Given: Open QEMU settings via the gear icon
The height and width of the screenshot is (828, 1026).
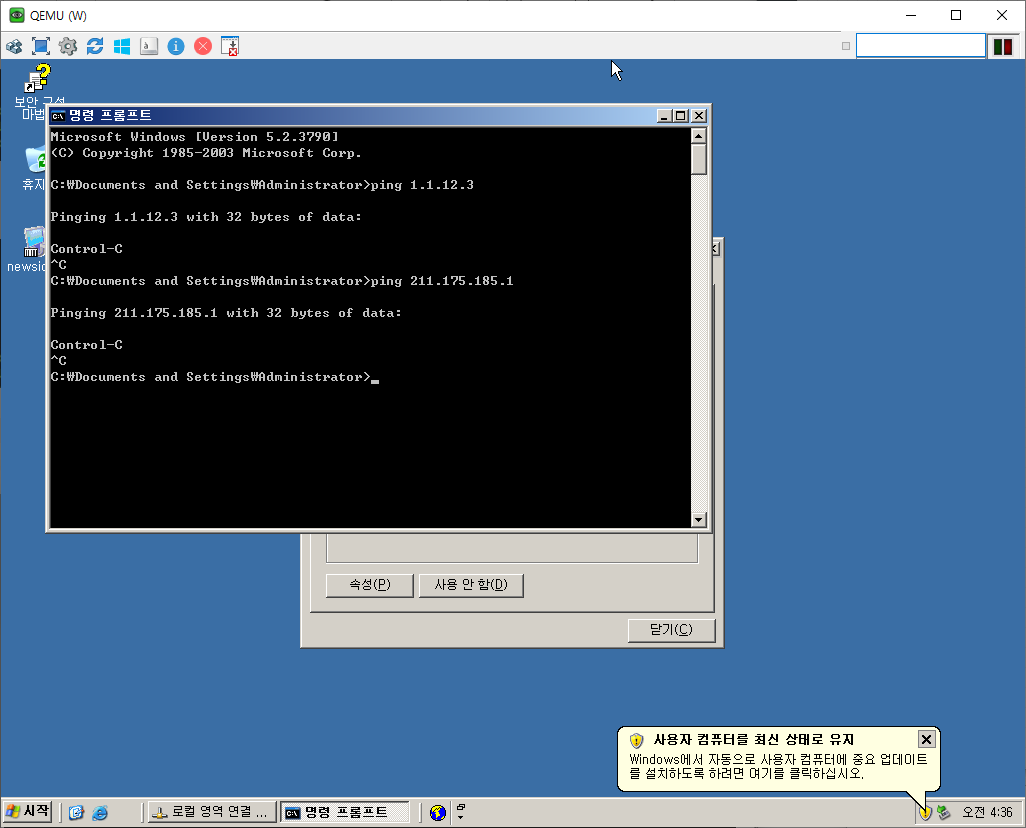Looking at the screenshot, I should tap(68, 46).
